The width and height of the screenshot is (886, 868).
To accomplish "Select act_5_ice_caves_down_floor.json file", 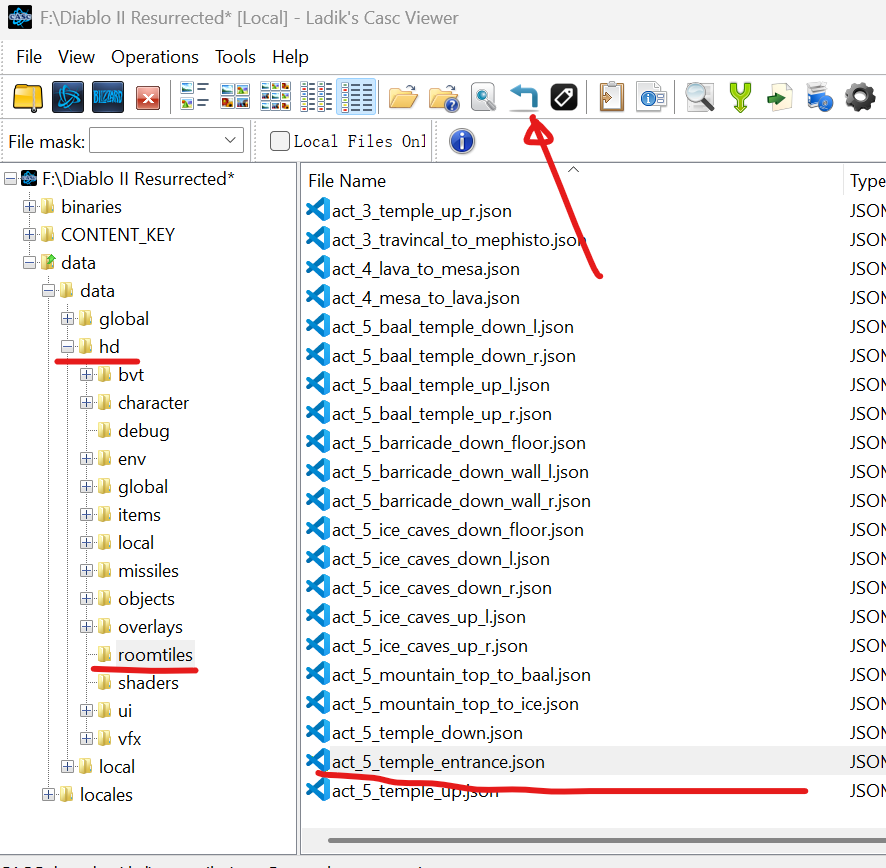I will [458, 530].
